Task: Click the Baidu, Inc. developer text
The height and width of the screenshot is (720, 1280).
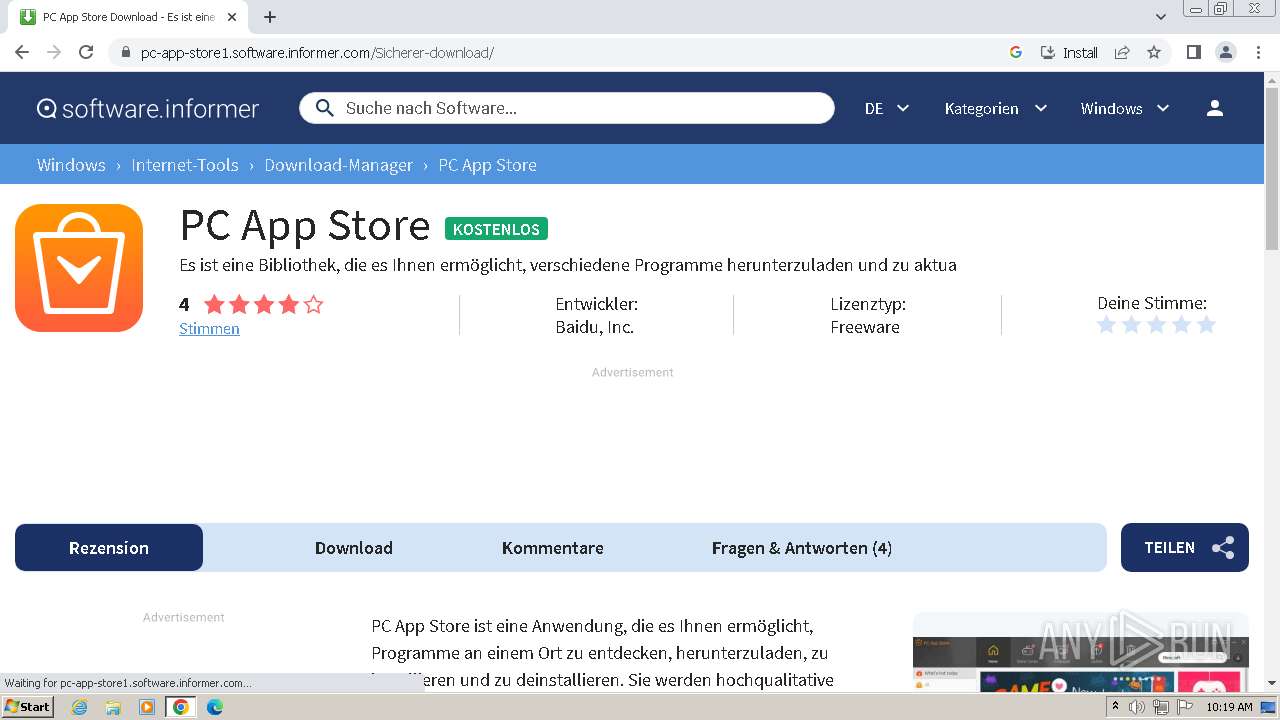Action: pyautogui.click(x=595, y=327)
